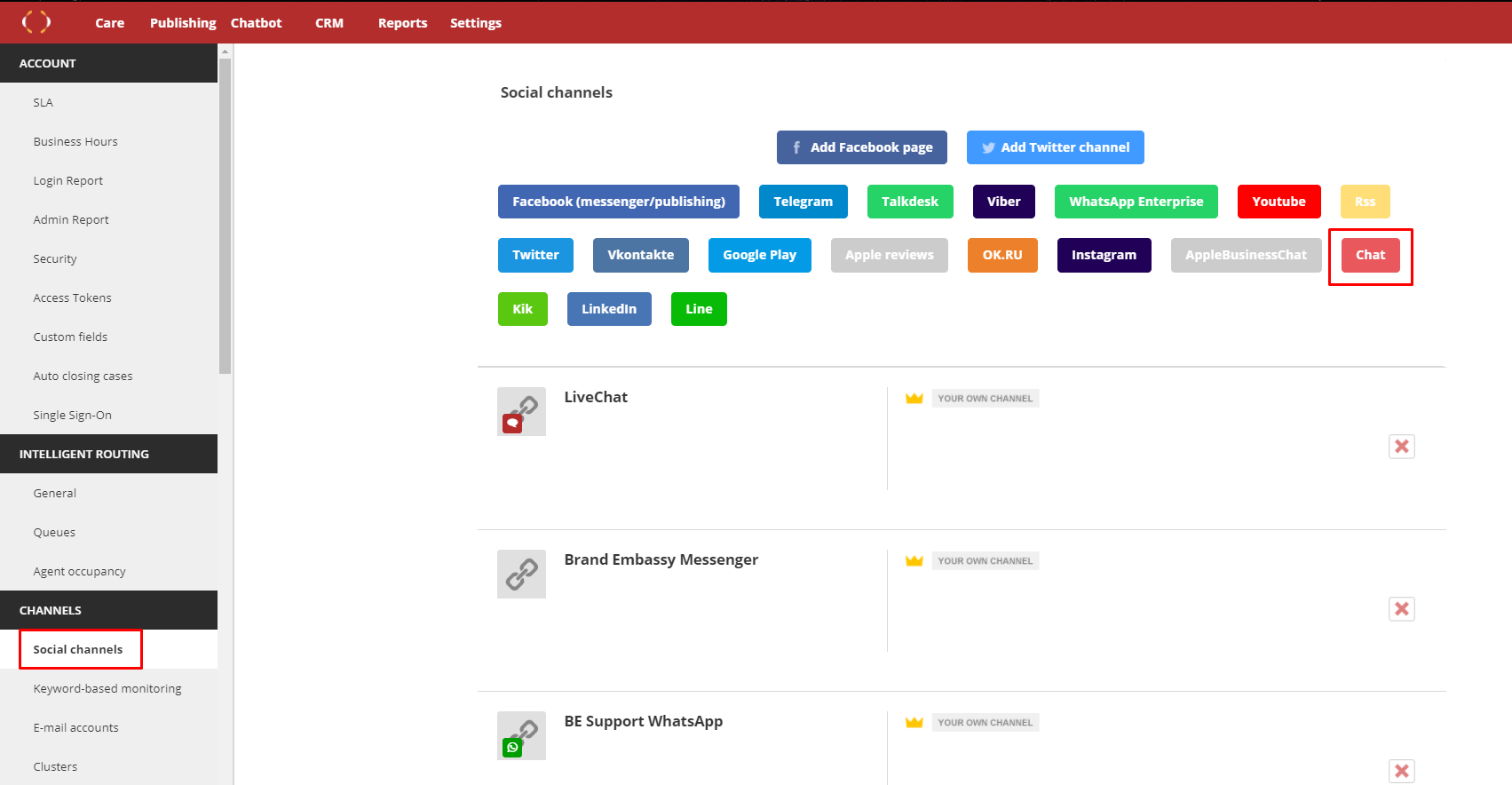Open the Settings menu
1512x785 pixels.
pos(476,23)
